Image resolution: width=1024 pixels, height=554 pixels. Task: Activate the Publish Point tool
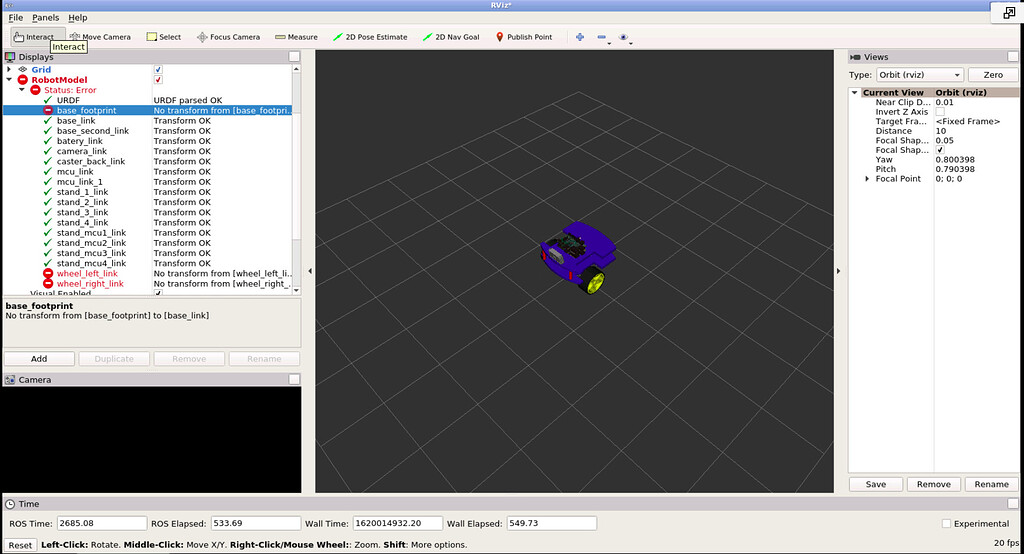click(524, 37)
